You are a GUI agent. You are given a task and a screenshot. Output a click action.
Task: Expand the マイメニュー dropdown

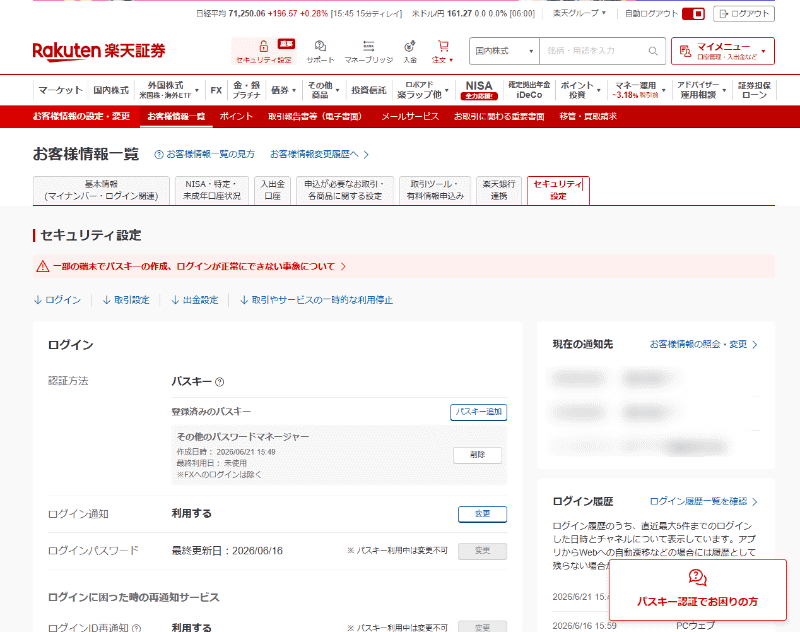[x=723, y=51]
